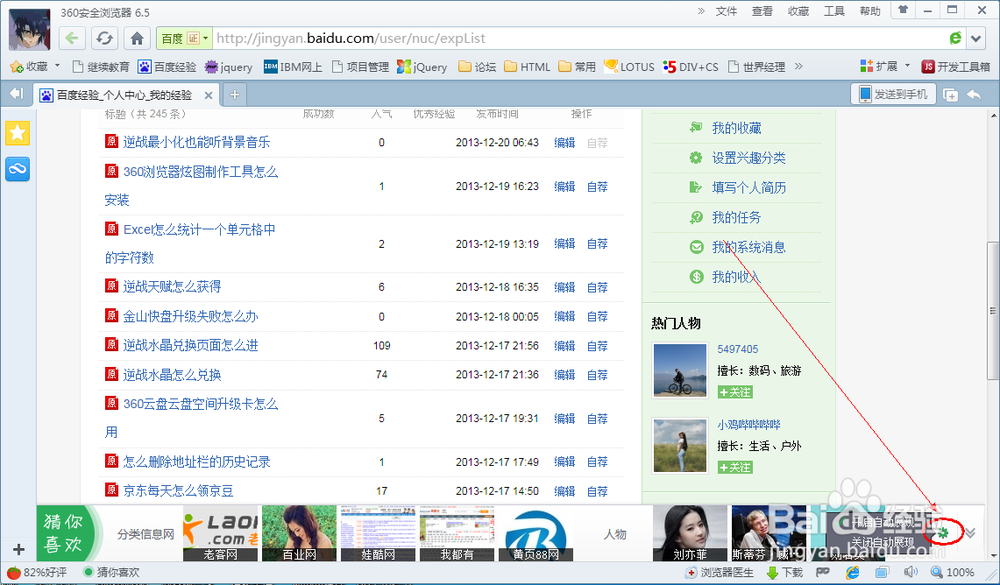This screenshot has width=1000, height=585.
Task: Click the speaker mute icon in the status bar
Action: pyautogui.click(x=910, y=572)
